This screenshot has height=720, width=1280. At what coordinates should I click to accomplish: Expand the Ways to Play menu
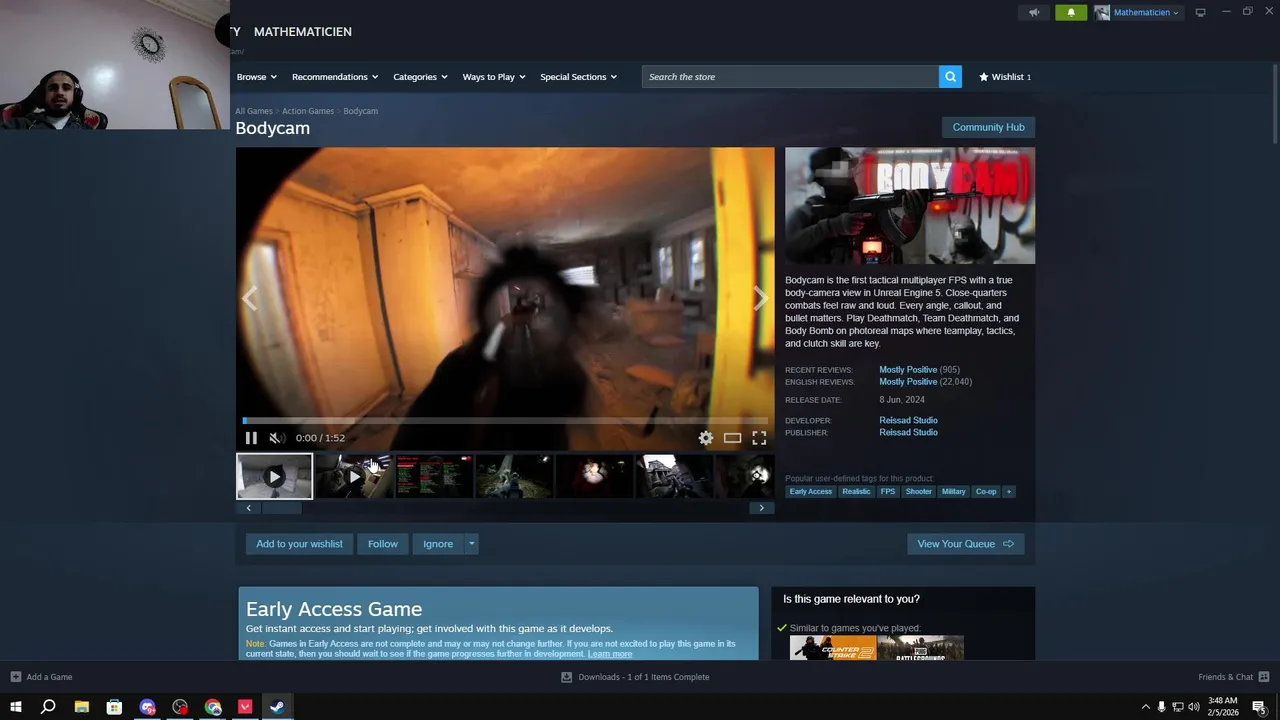pos(494,77)
